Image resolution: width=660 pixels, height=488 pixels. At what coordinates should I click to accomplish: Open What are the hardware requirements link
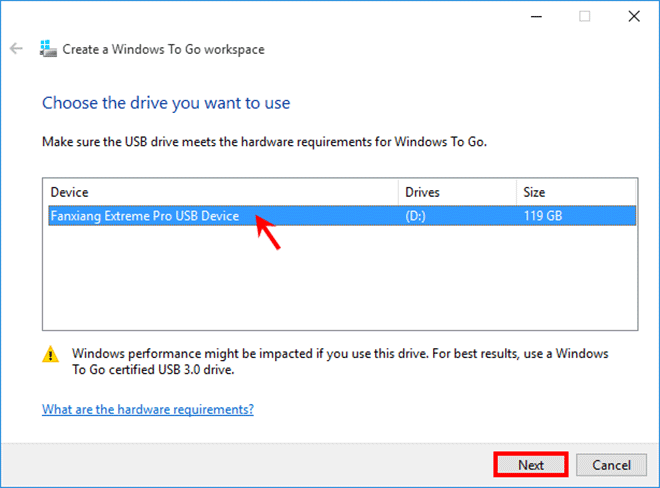click(148, 409)
